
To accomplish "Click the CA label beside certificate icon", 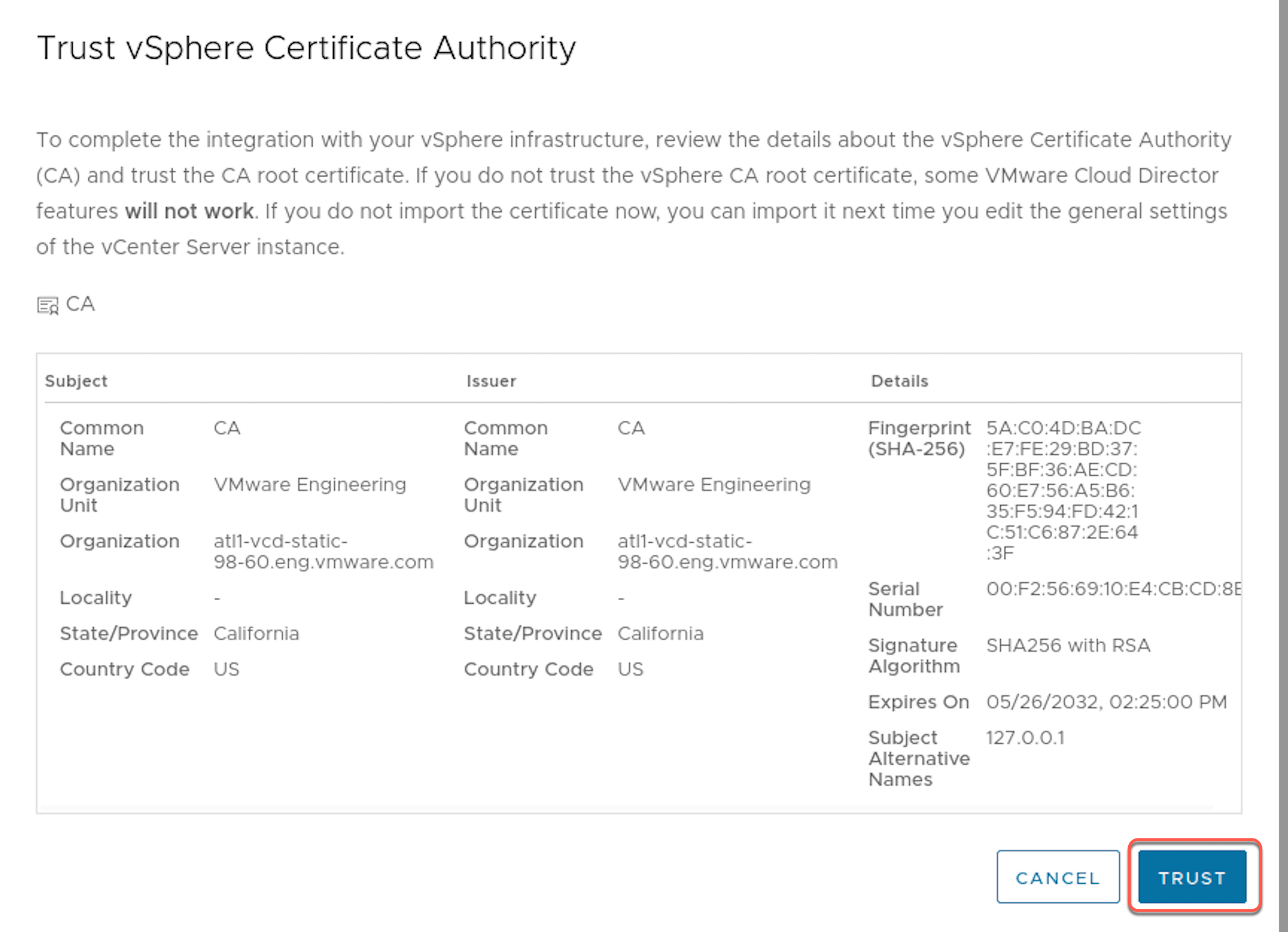I will [80, 304].
